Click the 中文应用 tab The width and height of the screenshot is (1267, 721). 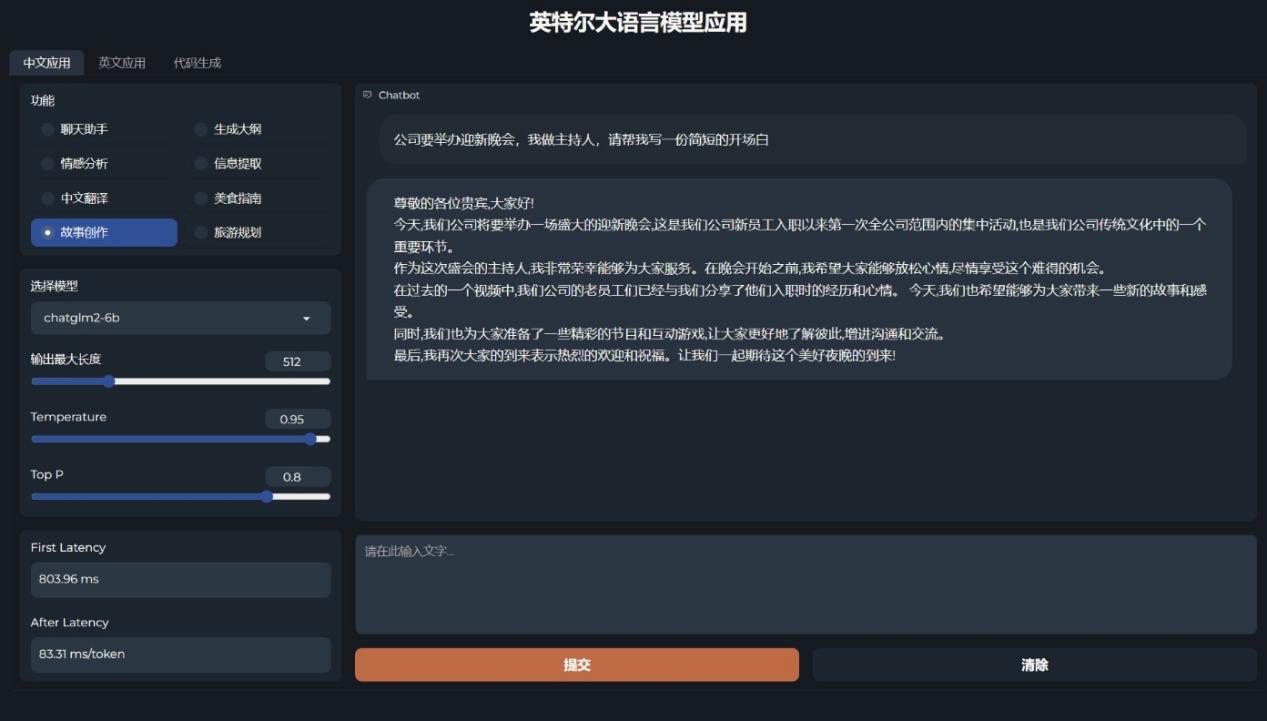(44, 61)
